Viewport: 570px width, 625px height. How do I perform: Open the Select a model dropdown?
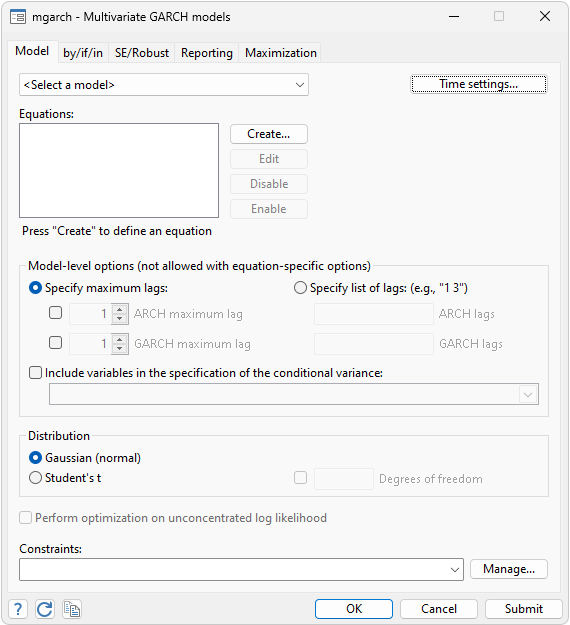click(164, 85)
